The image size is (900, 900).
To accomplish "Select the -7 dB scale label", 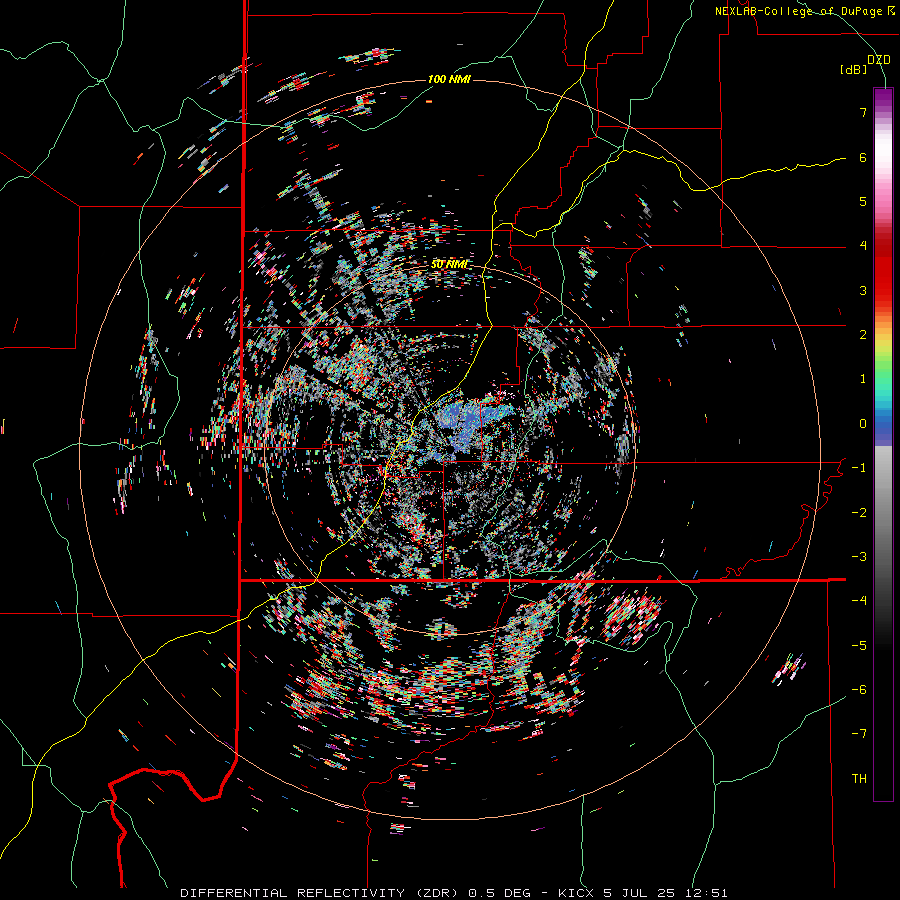I will tap(859, 734).
